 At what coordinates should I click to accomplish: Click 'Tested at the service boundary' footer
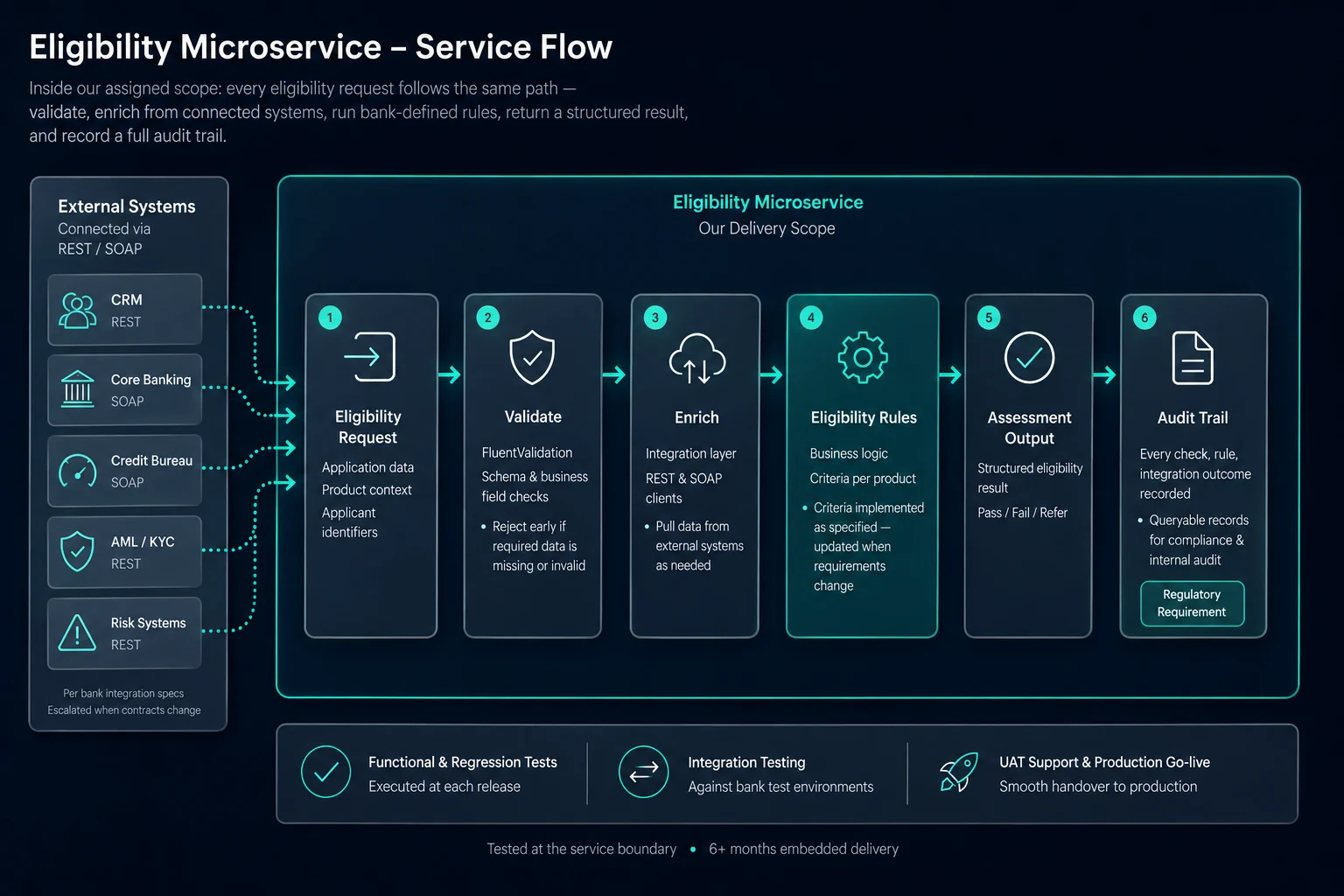click(x=581, y=849)
